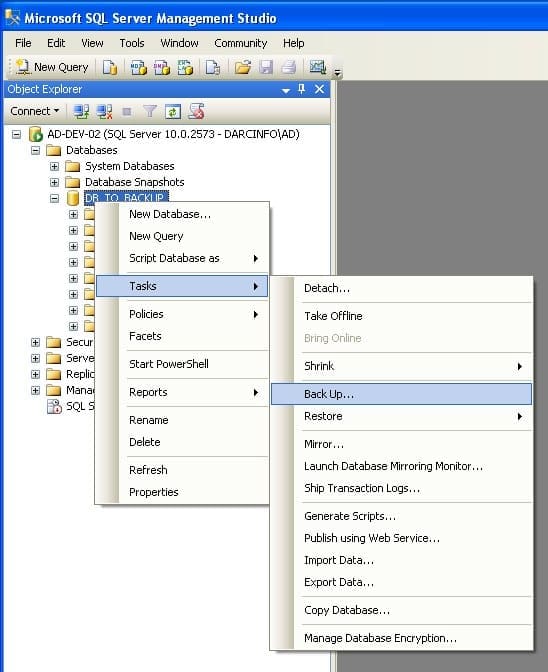
Task: Choose Ship Transaction Logs... item
Action: (x=401, y=489)
